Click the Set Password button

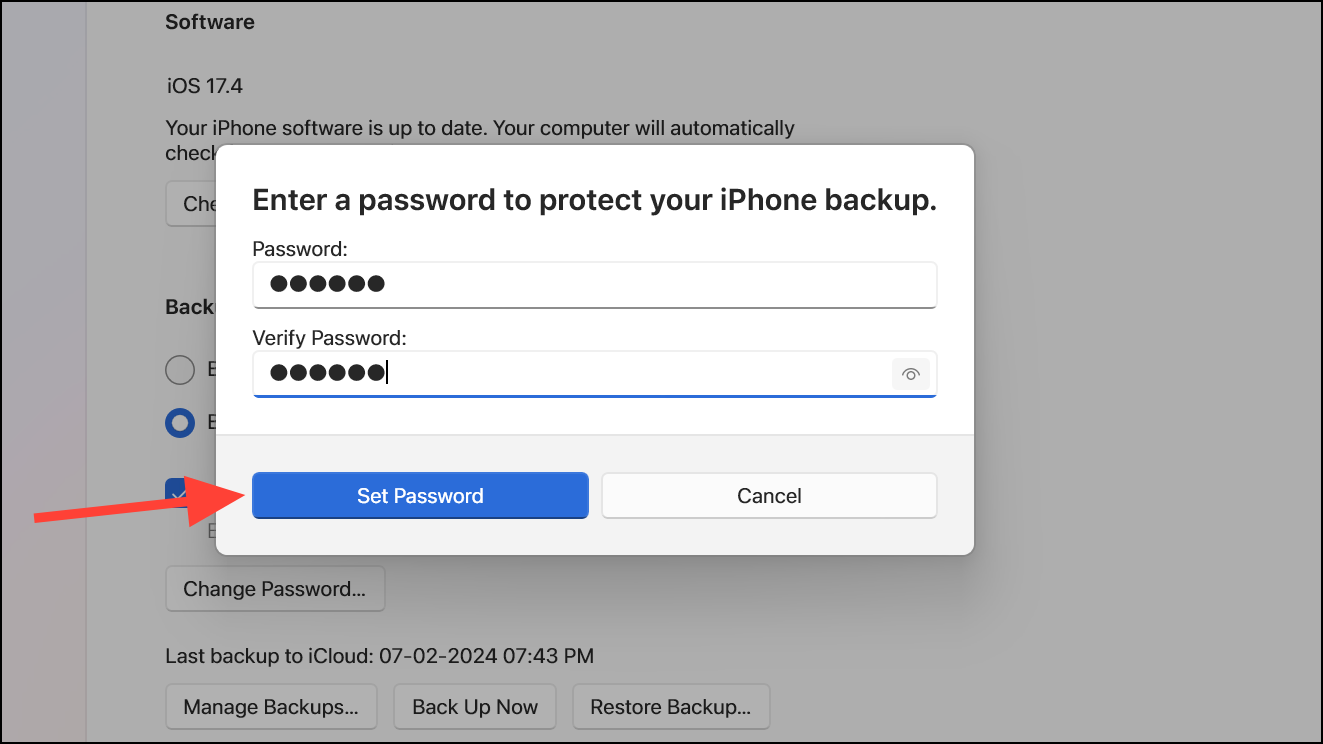click(x=420, y=496)
